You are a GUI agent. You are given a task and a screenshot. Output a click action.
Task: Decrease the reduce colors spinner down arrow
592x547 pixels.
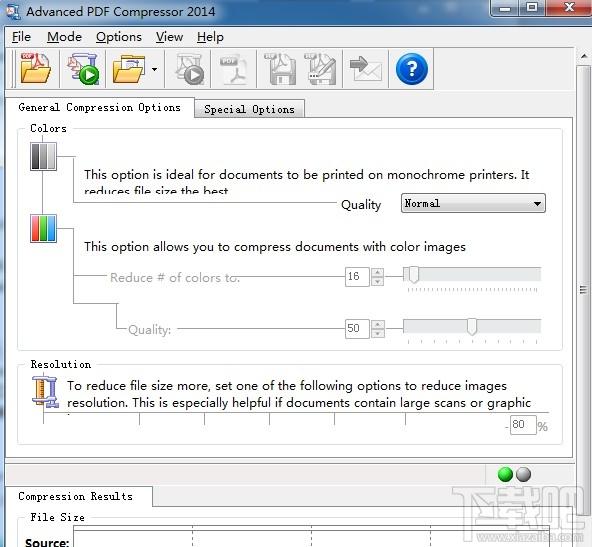coord(378,282)
